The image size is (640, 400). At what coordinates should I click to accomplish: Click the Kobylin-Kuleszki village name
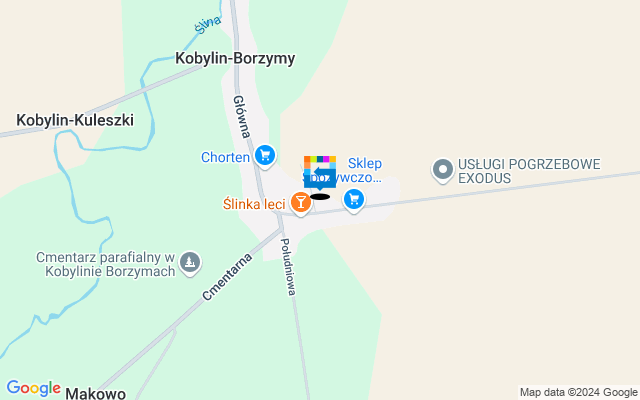pos(75,120)
